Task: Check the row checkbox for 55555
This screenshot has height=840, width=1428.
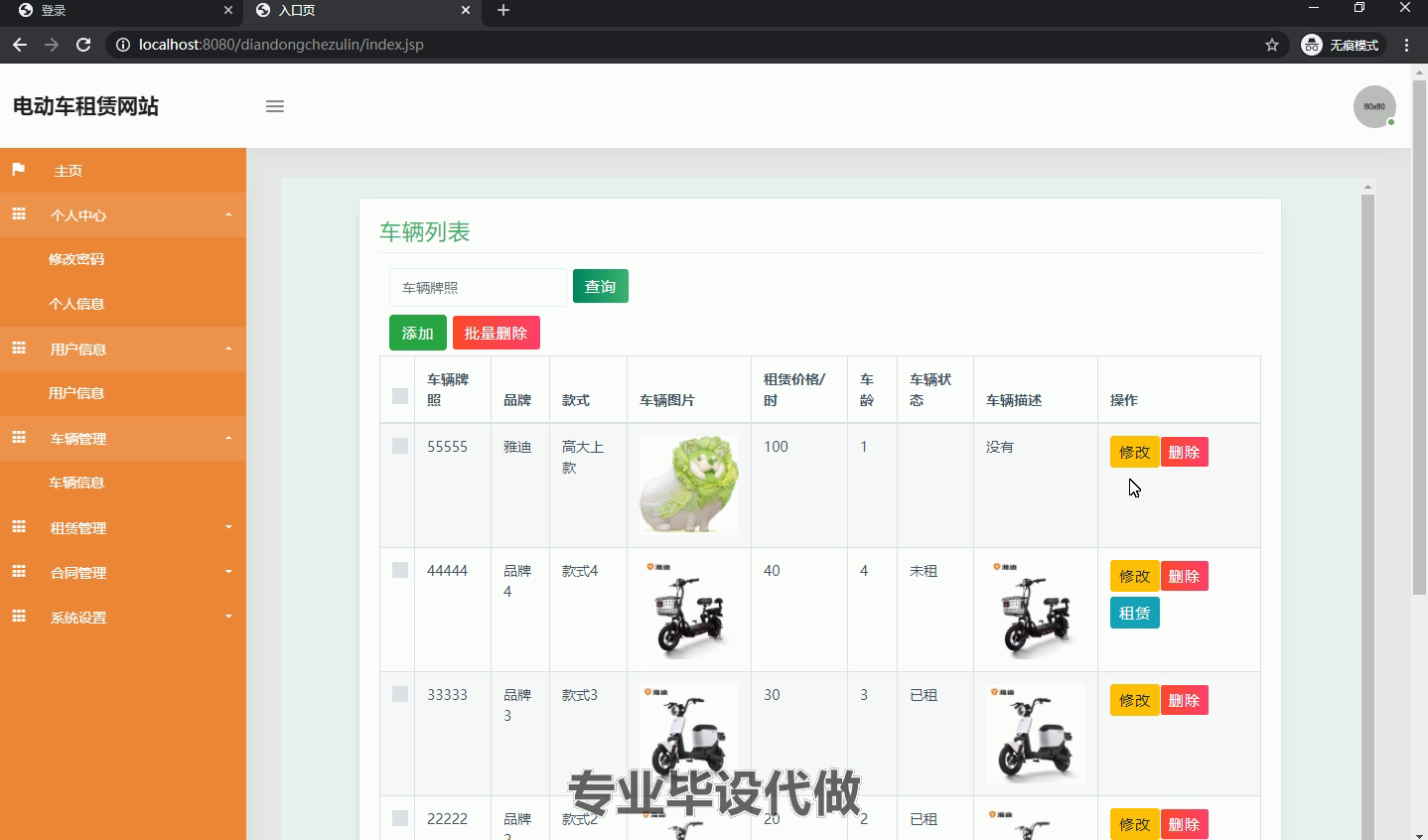Action: [x=400, y=446]
